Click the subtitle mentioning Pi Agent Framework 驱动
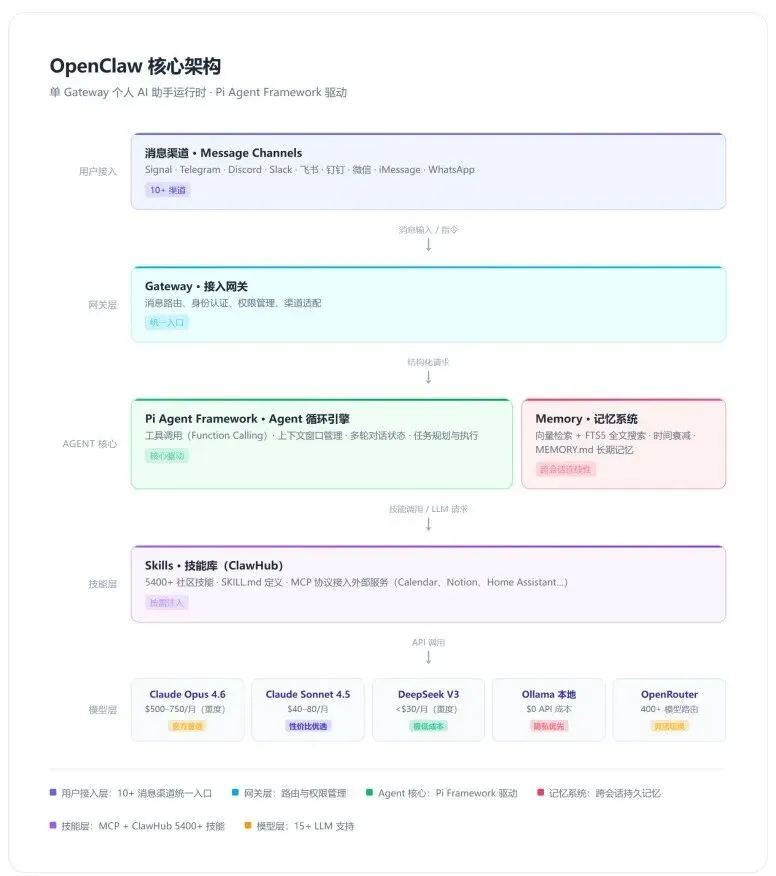Screen dimensions: 776x876 [x=198, y=92]
